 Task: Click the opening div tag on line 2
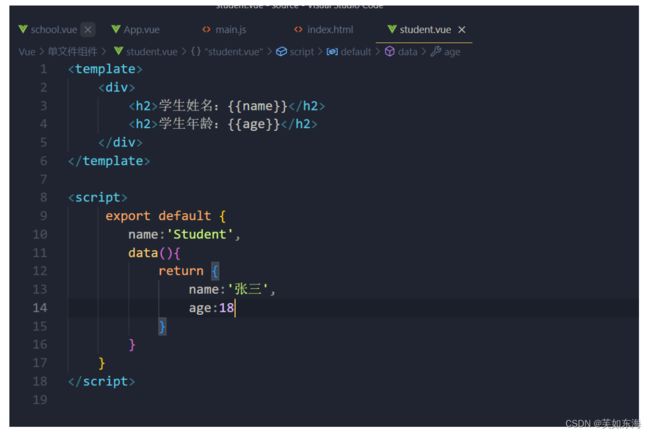pyautogui.click(x=116, y=87)
